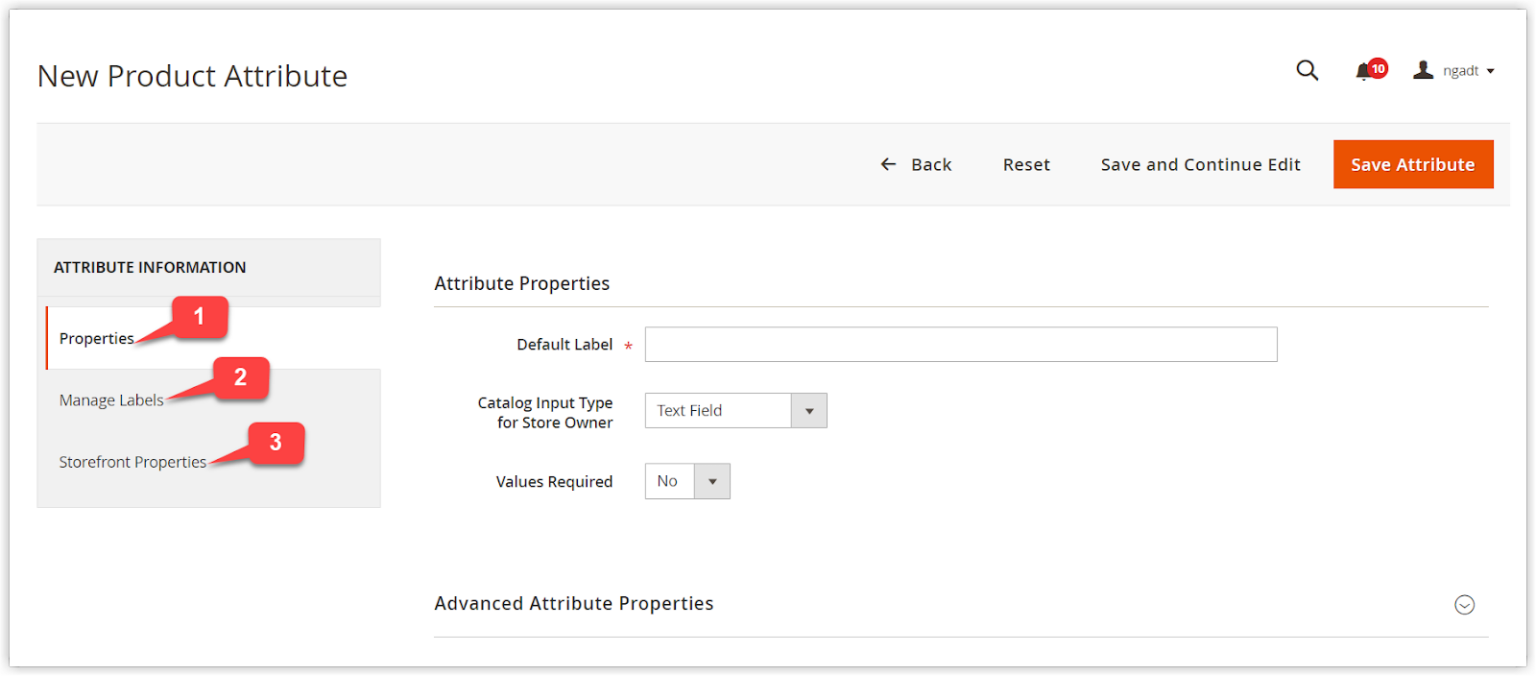Image resolution: width=1536 pixels, height=676 pixels.
Task: Click the Reset link
Action: pyautogui.click(x=1026, y=164)
